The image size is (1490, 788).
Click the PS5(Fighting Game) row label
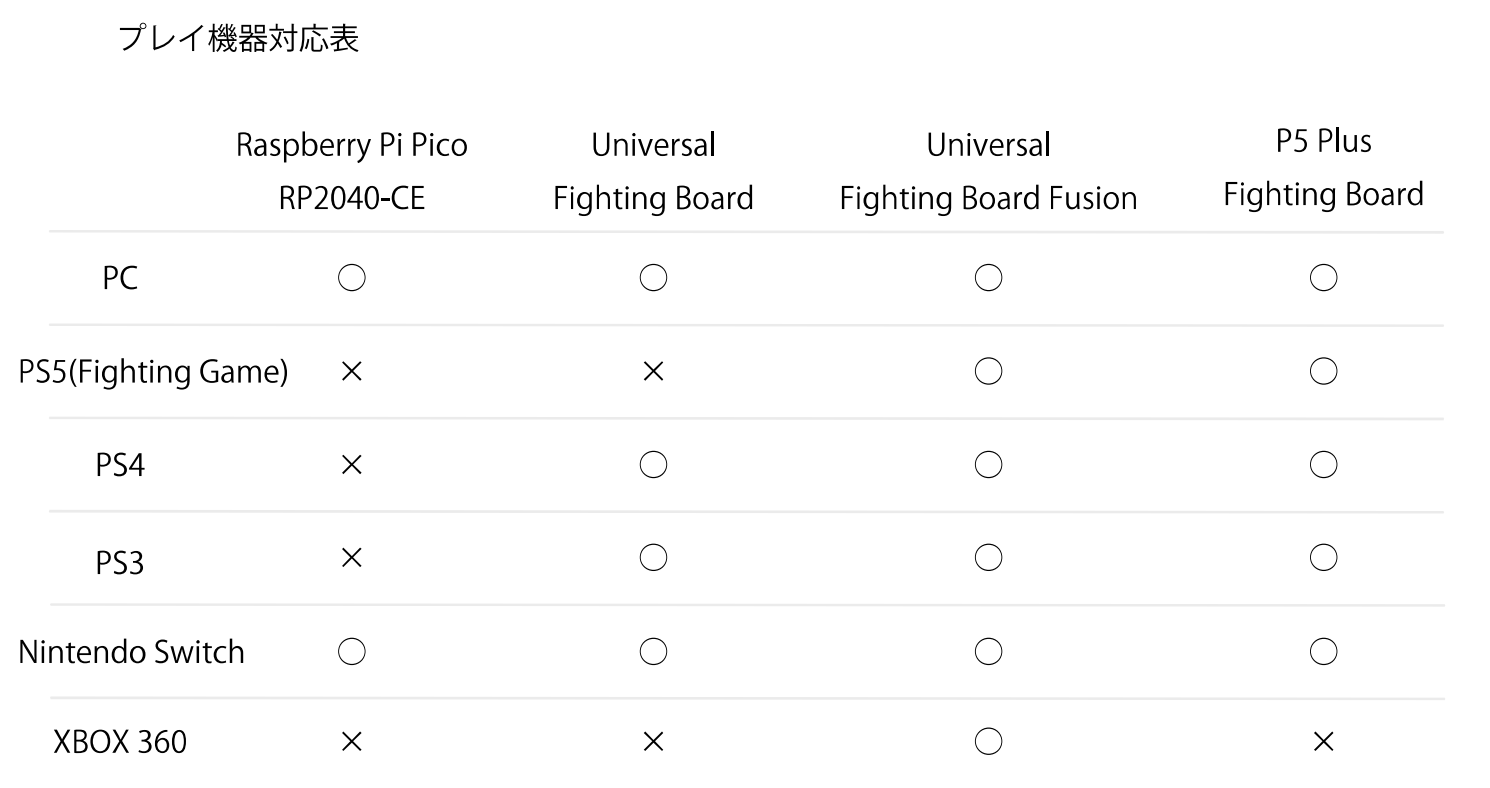click(154, 372)
